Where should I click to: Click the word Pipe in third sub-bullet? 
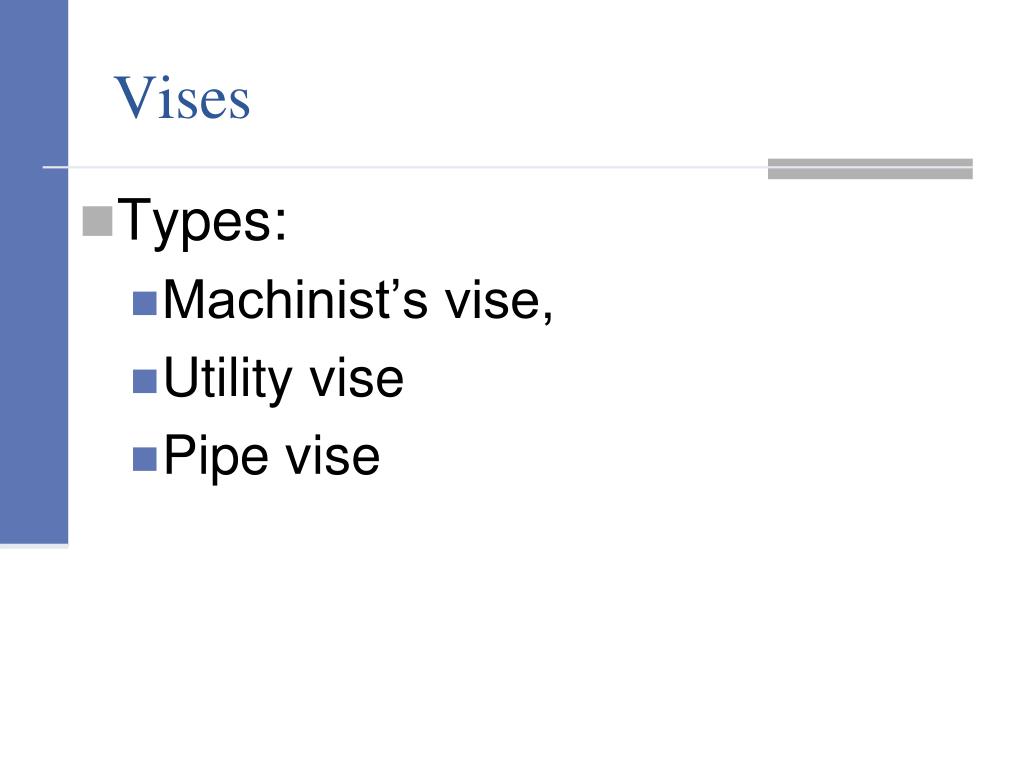pos(216,456)
